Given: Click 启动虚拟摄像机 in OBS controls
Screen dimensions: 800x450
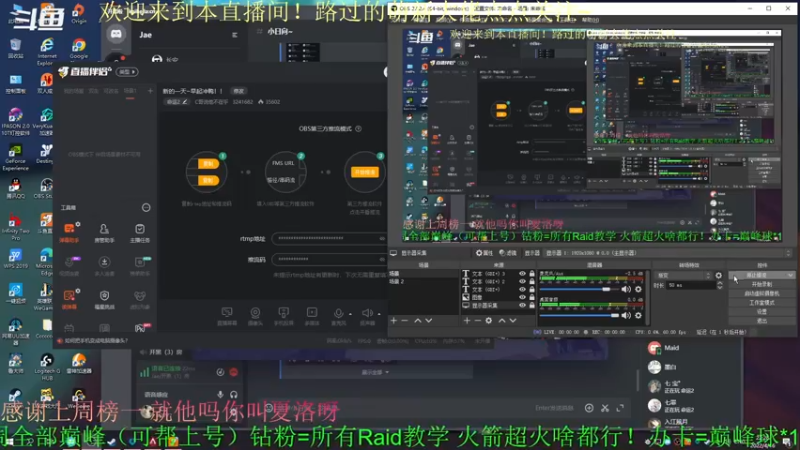Looking at the screenshot, I should (x=762, y=293).
